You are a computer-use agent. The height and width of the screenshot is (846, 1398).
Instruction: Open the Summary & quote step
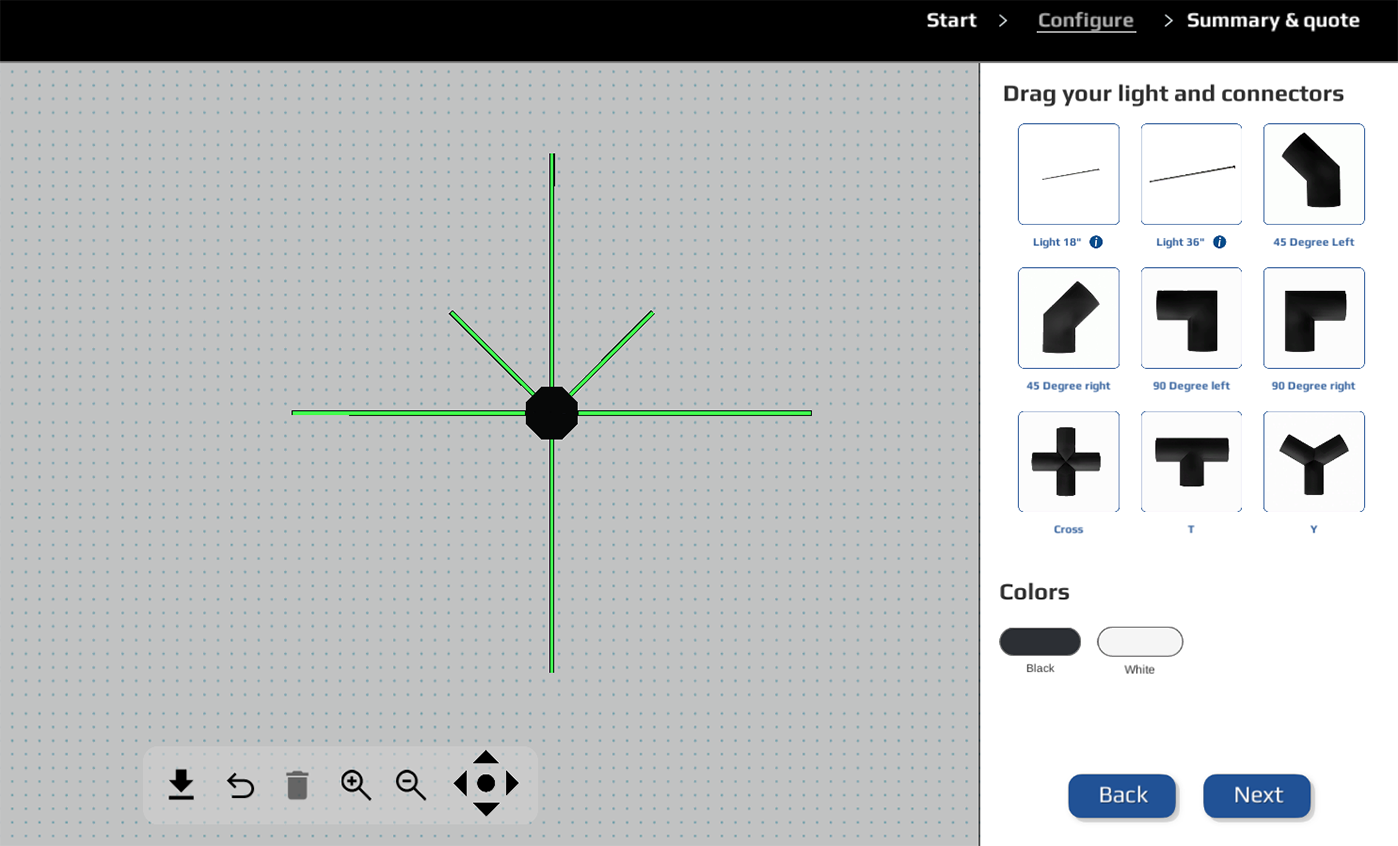point(1273,21)
